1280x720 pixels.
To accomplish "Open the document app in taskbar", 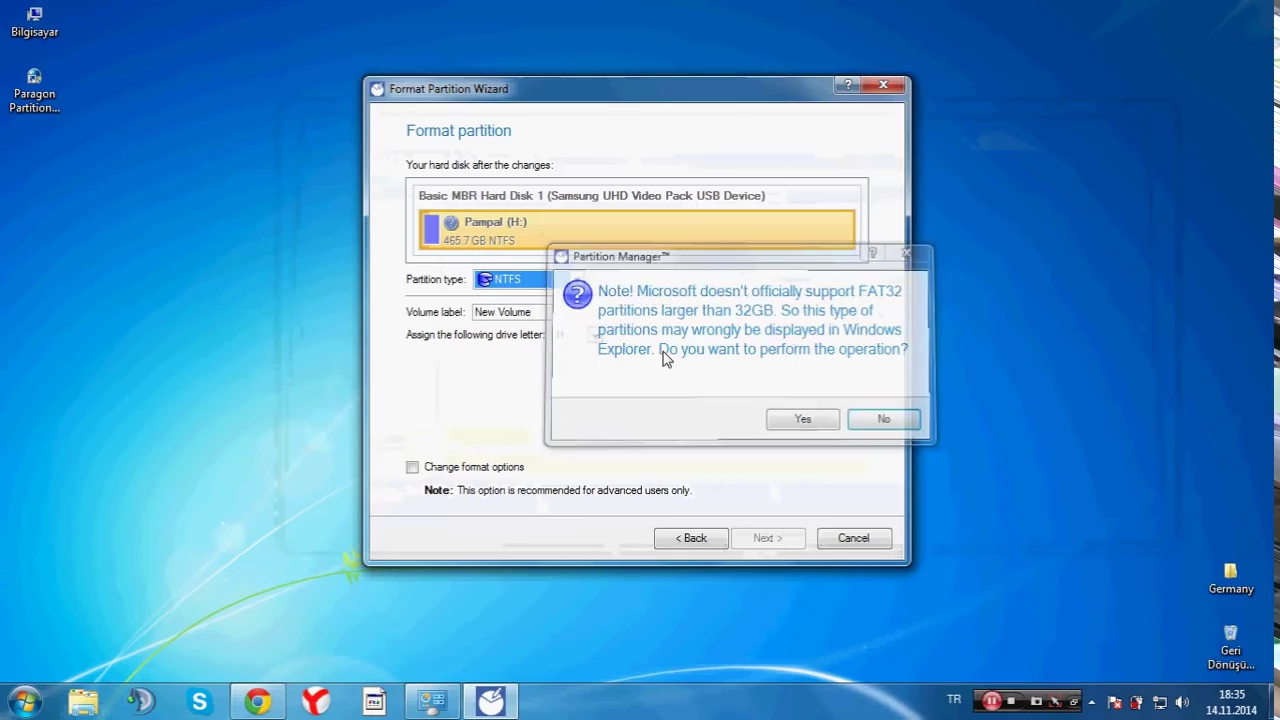I will (x=374, y=702).
